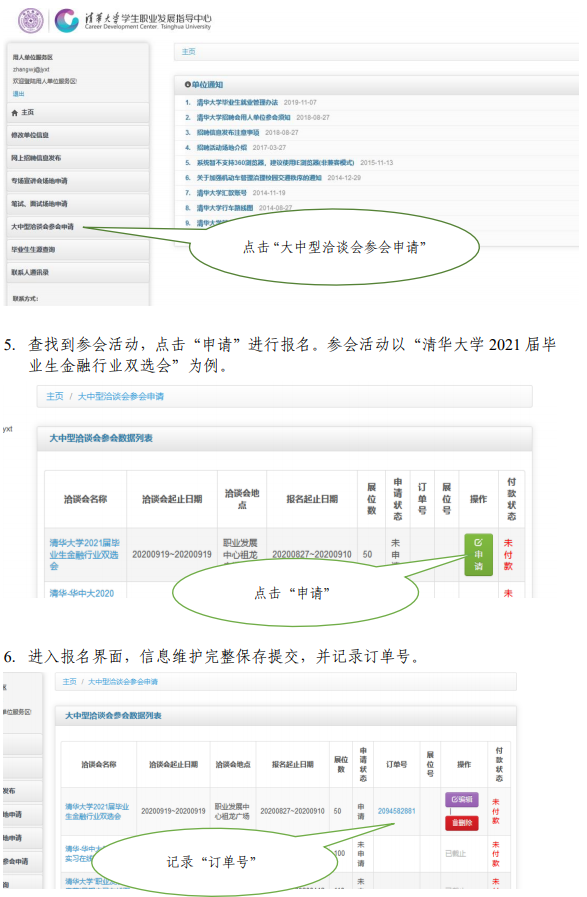Click the red 删除 button
This screenshot has height=897, width=587.
click(x=462, y=823)
